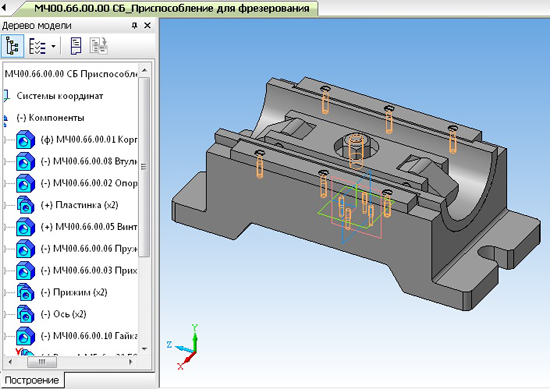550x389 pixels.
Task: Expand the Прижим (x2) tree node
Action: tap(5, 293)
